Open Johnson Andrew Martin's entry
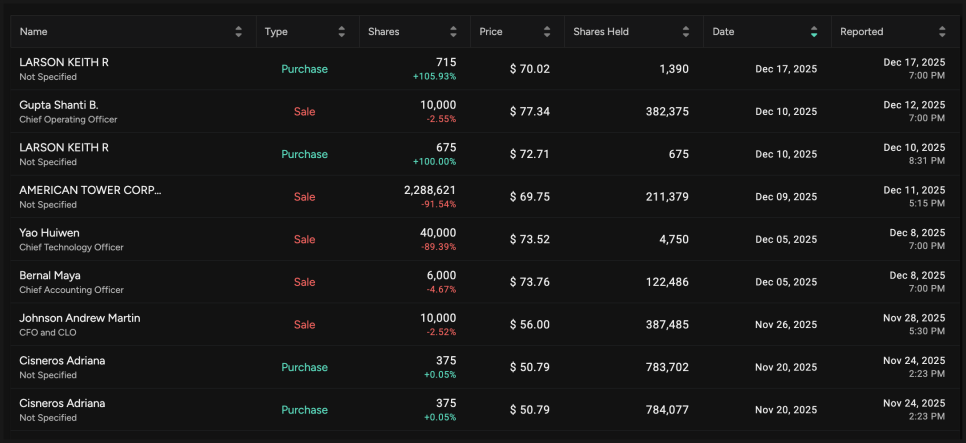The width and height of the screenshot is (966, 443). click(x=79, y=318)
